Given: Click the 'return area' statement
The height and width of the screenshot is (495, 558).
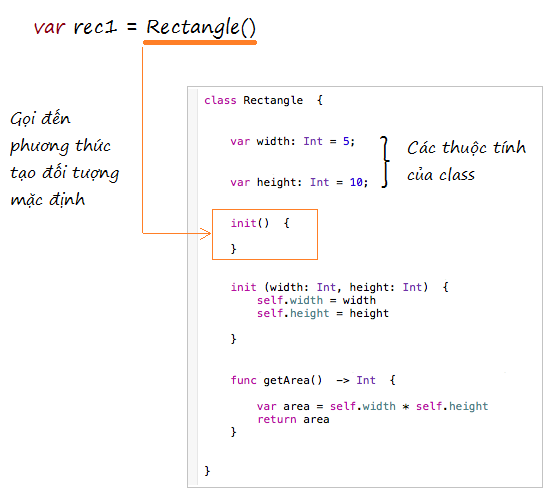Looking at the screenshot, I should [x=293, y=420].
